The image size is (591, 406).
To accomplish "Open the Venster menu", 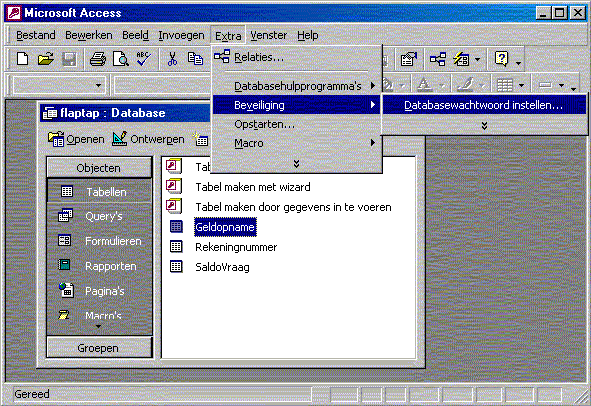I will point(268,35).
